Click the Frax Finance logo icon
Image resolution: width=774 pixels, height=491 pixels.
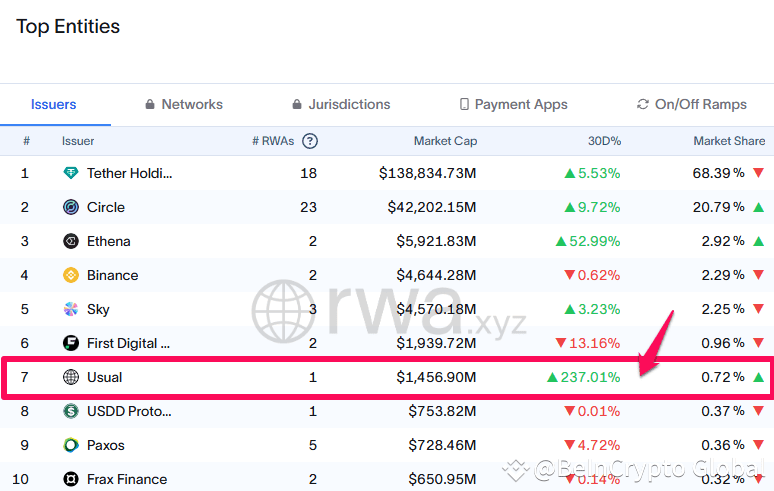[71, 479]
